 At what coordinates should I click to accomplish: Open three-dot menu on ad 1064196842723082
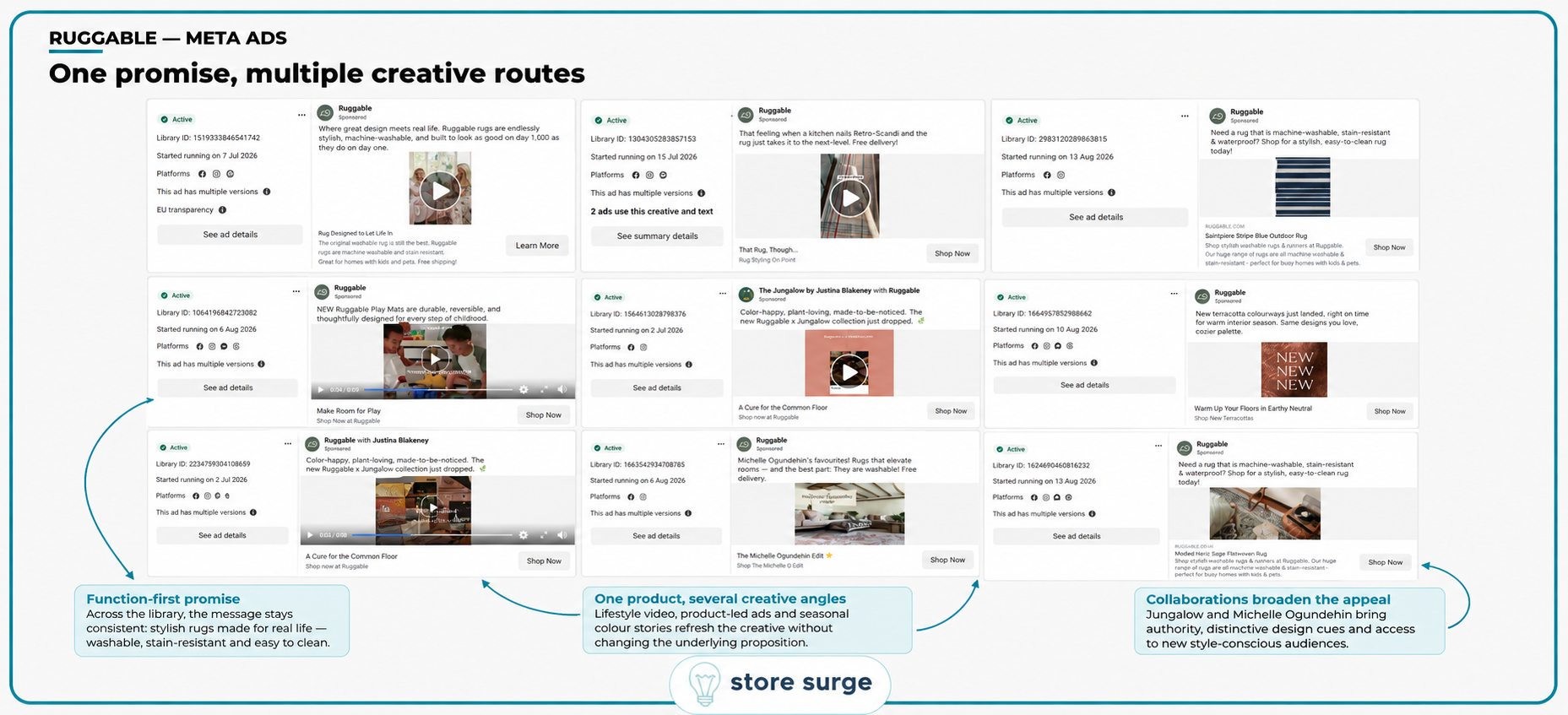(x=296, y=292)
